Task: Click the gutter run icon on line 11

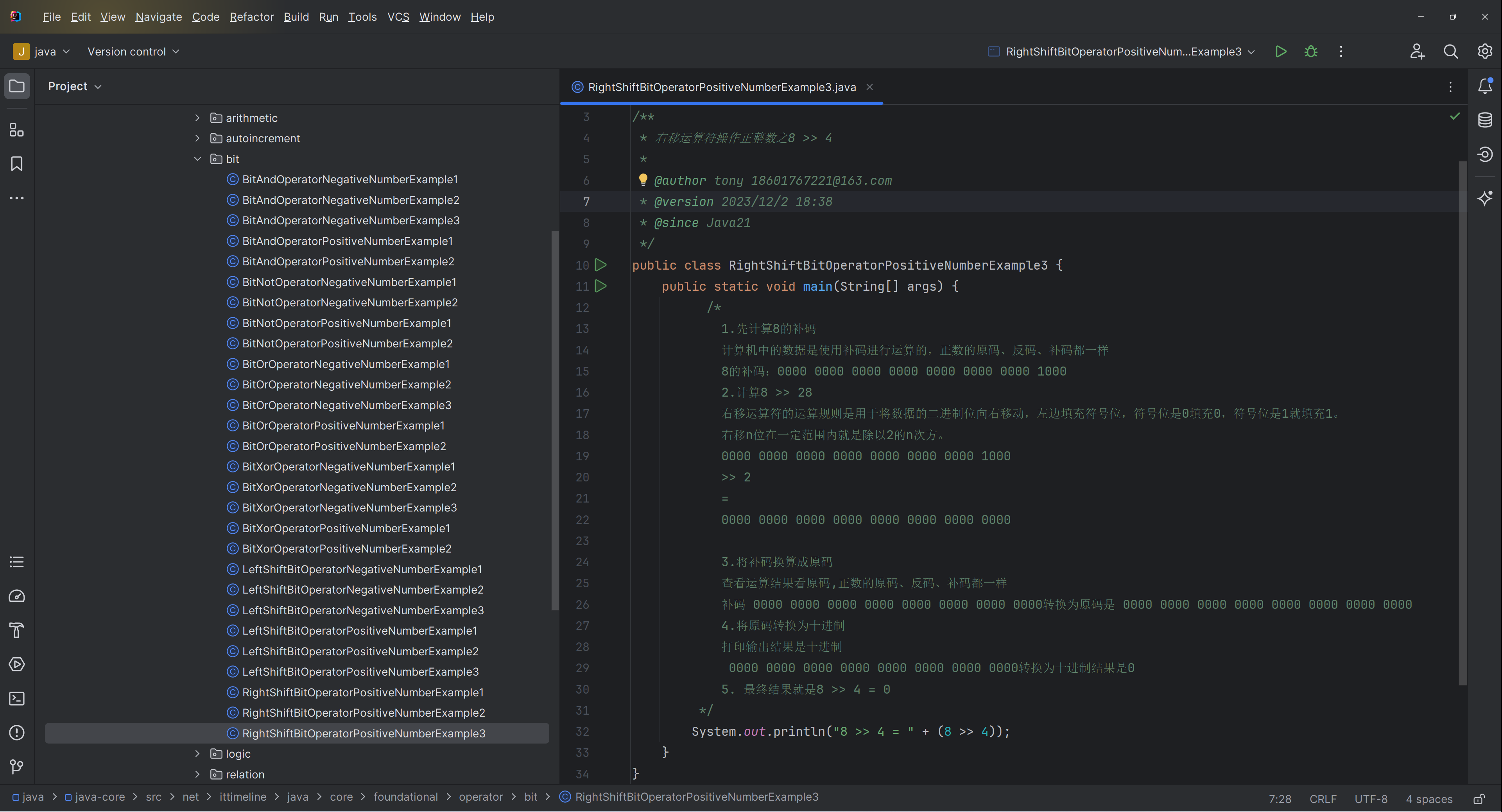Action: 600,286
